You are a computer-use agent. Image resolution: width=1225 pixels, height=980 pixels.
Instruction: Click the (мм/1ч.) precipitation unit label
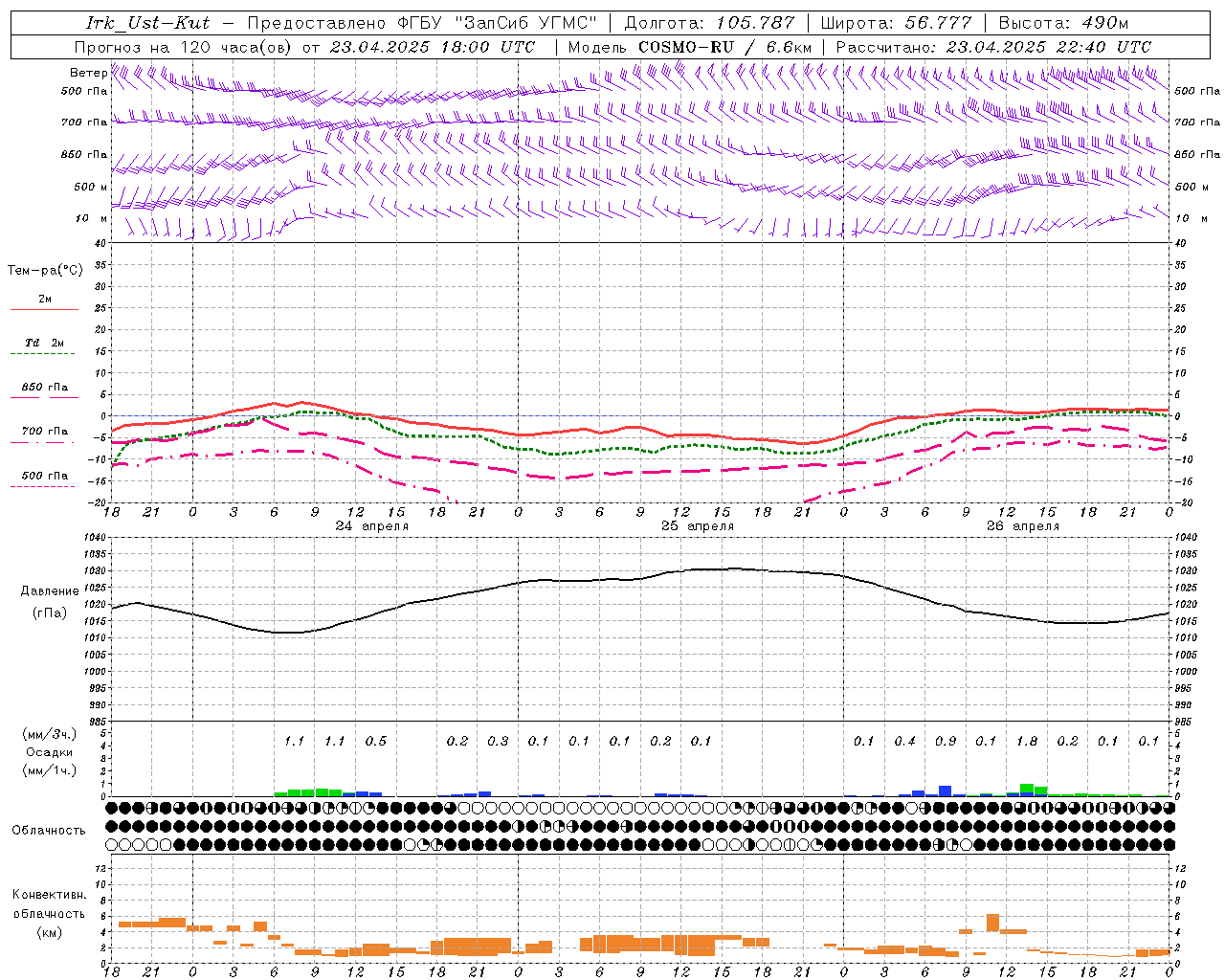(x=50, y=770)
